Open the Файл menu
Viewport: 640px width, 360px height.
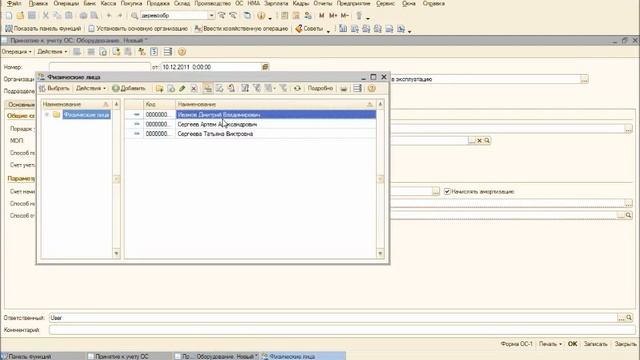click(x=14, y=3)
